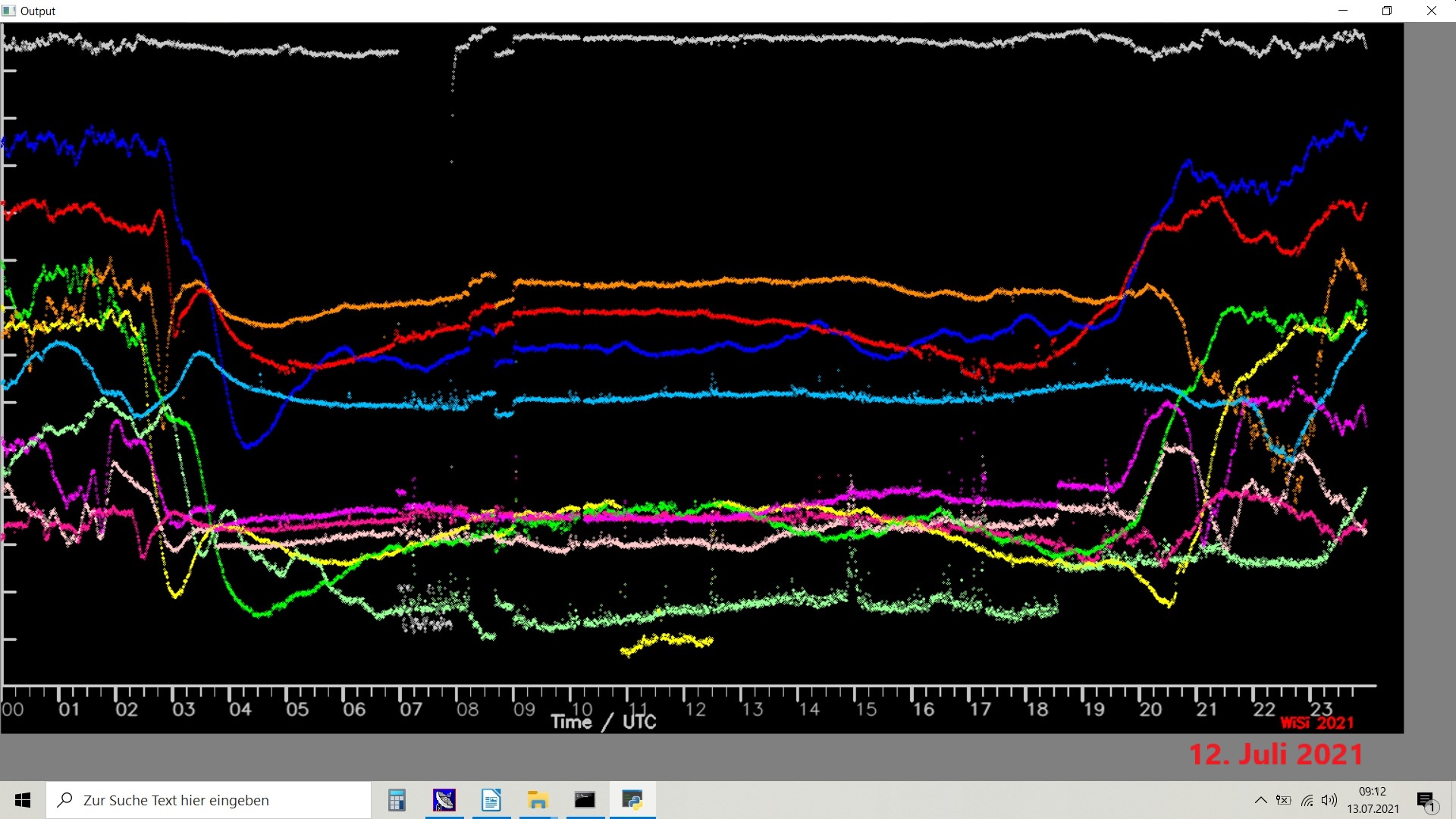The height and width of the screenshot is (819, 1456).
Task: Click the '21' hour axis label
Action: click(1207, 710)
